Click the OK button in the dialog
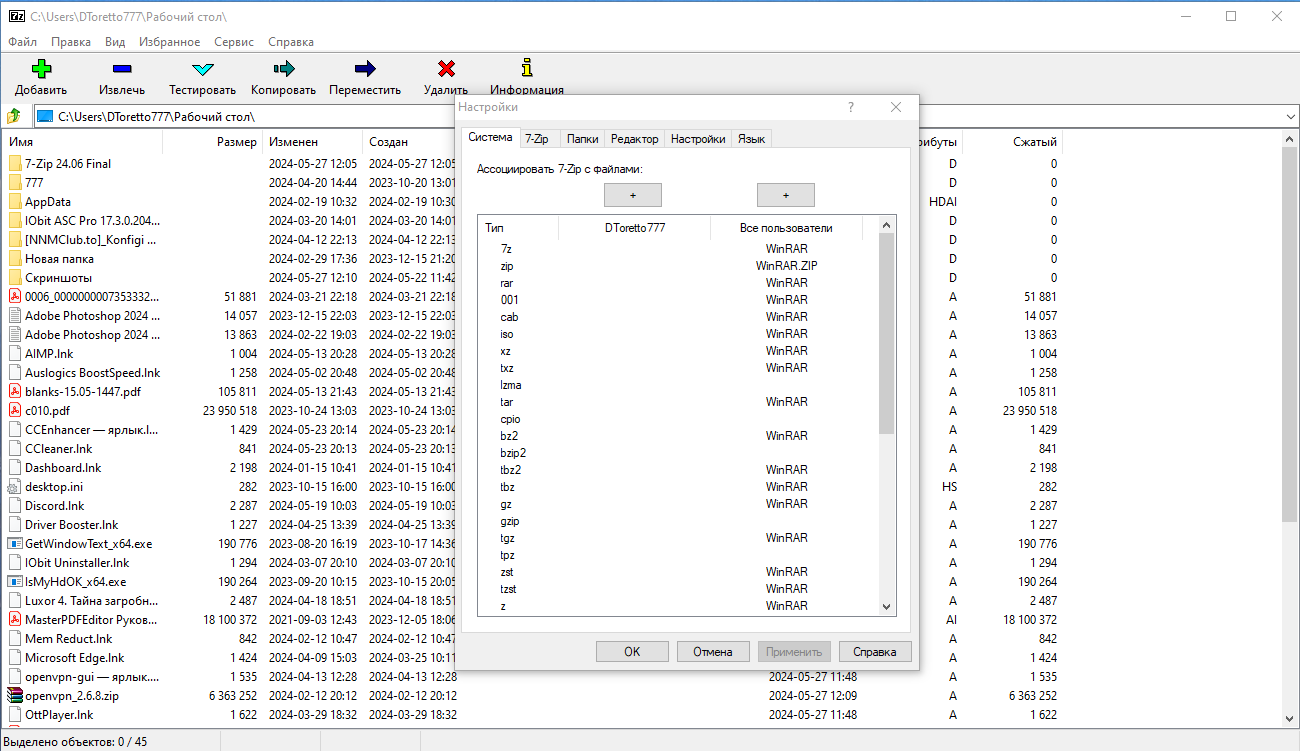This screenshot has height=751, width=1300. [x=632, y=651]
